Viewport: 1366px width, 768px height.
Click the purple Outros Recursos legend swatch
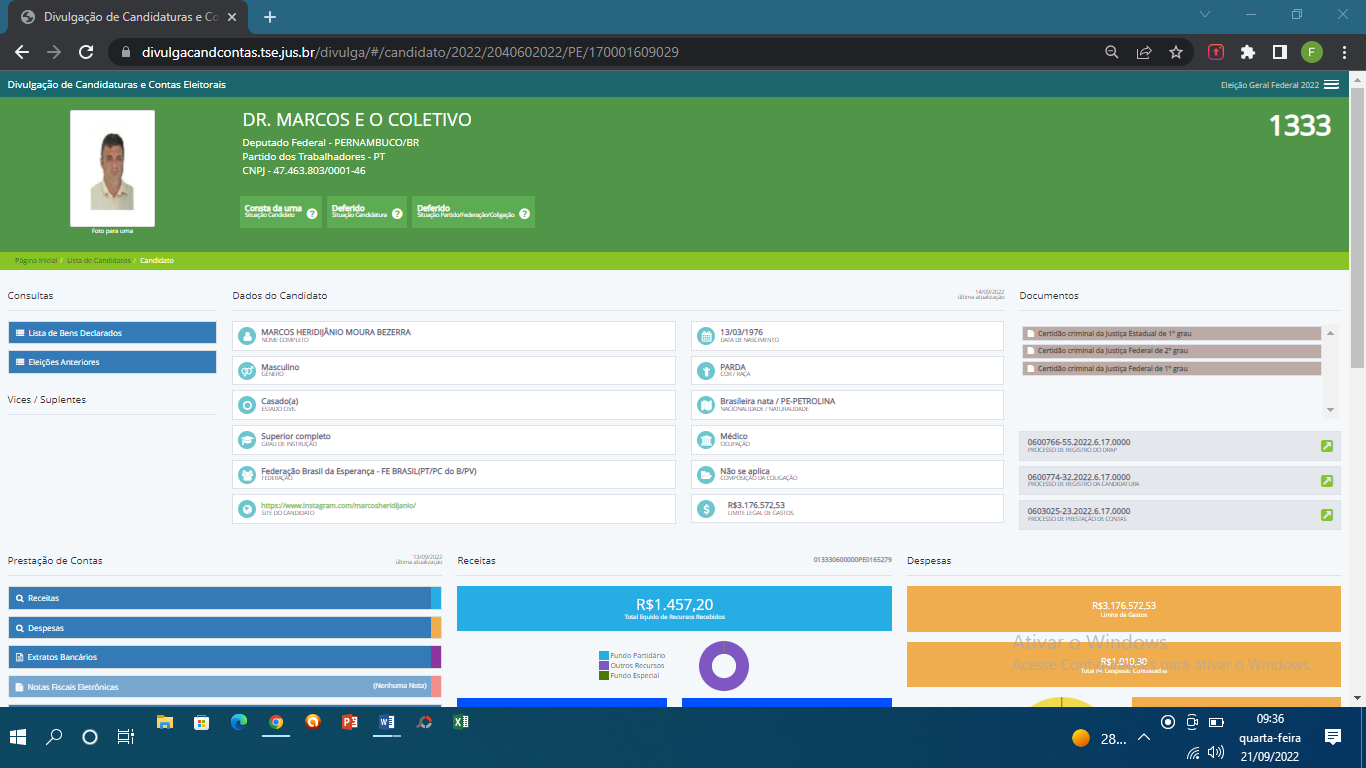[x=603, y=665]
